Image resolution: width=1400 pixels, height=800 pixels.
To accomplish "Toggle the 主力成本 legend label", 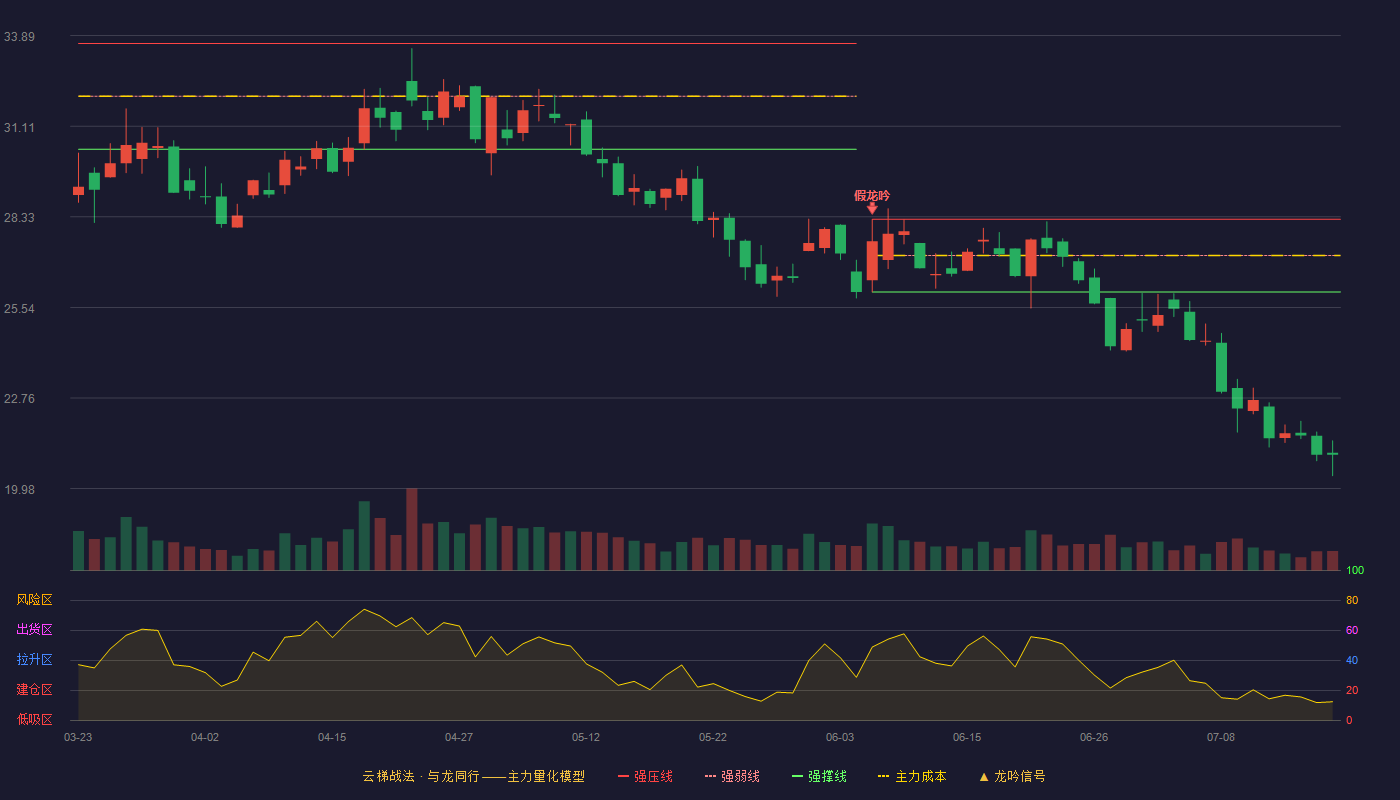I will (921, 776).
